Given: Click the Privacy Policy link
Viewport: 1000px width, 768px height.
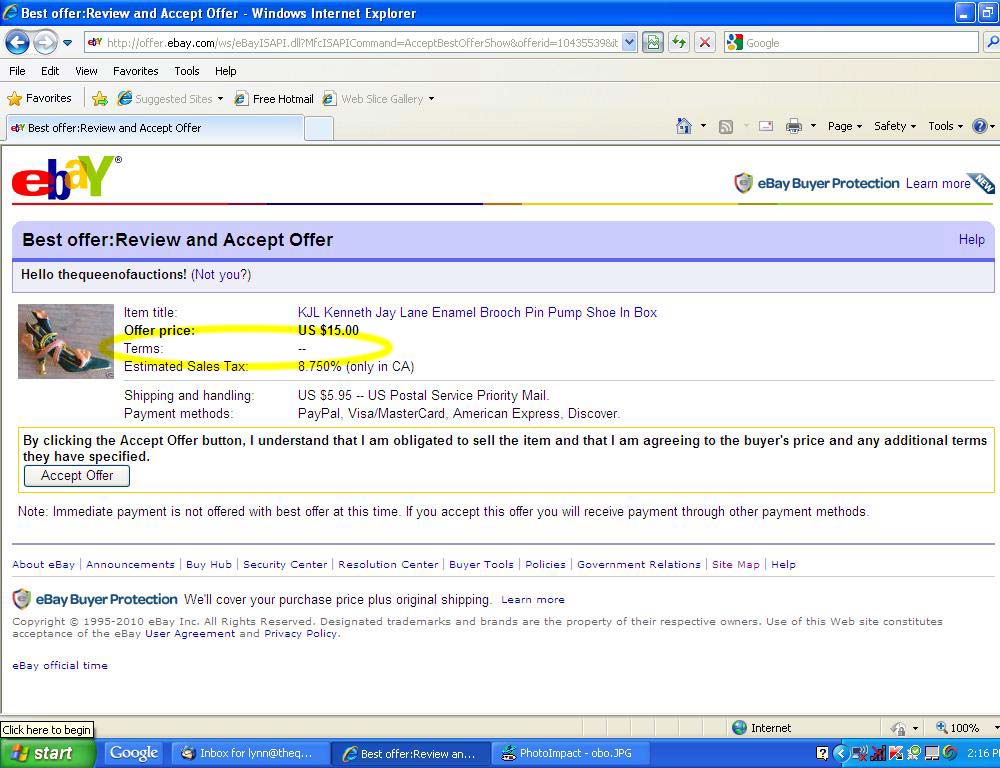Looking at the screenshot, I should 302,633.
